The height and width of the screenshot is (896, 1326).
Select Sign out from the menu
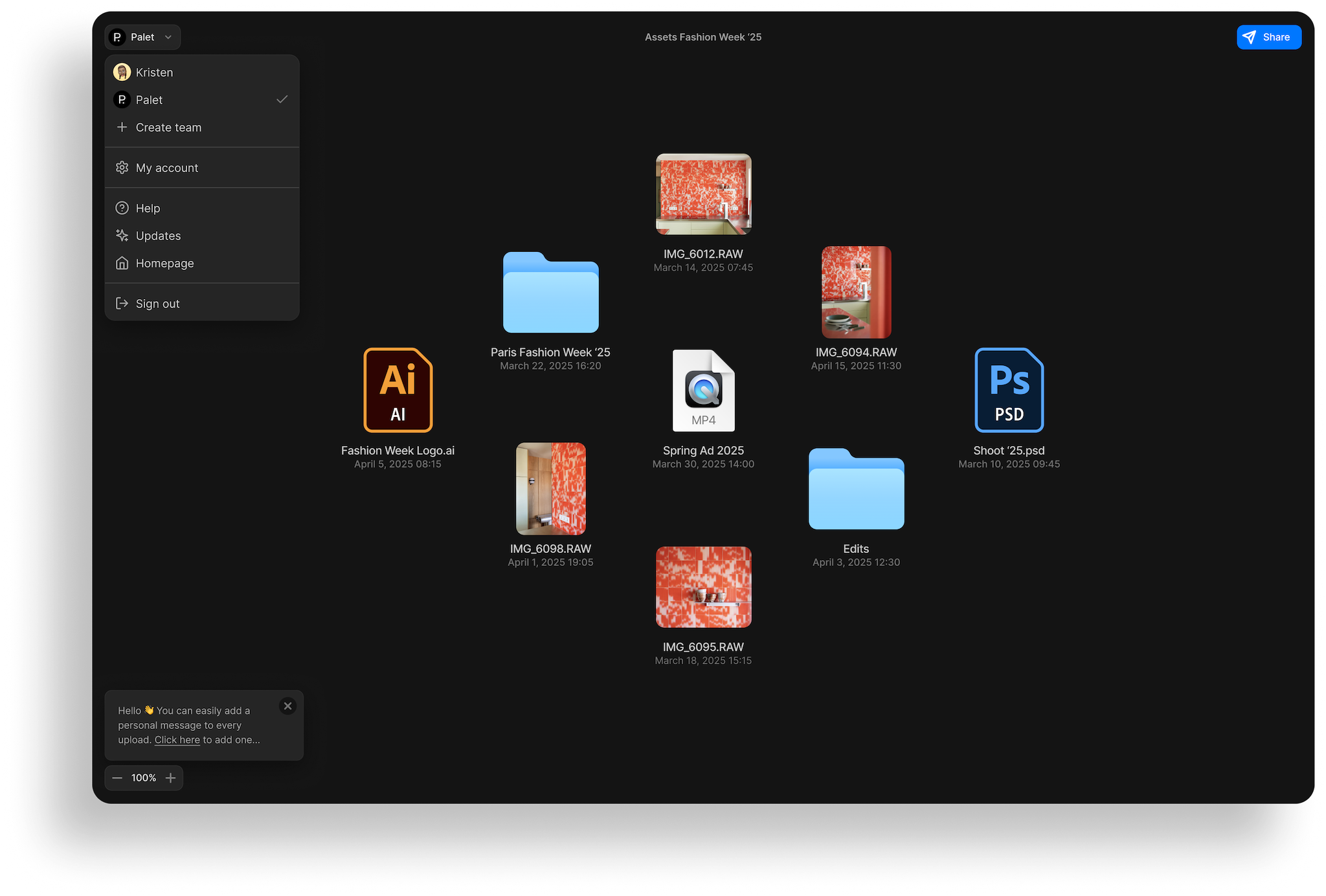[x=157, y=304]
